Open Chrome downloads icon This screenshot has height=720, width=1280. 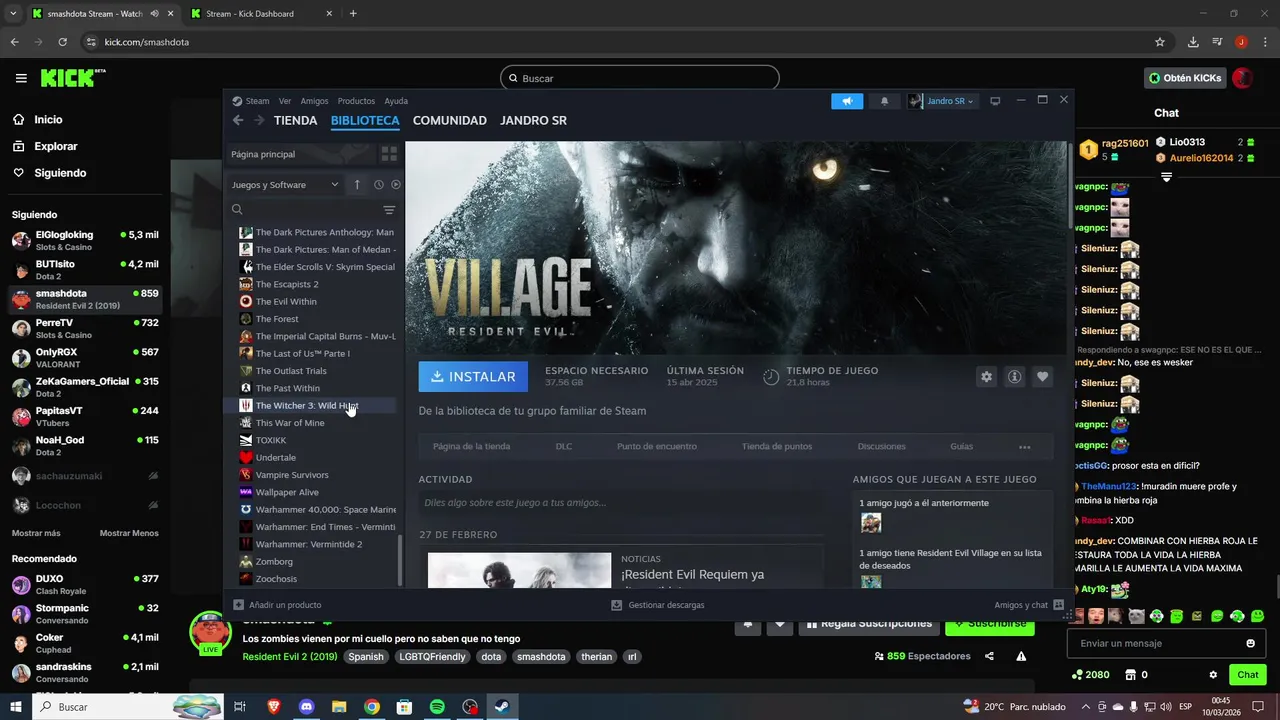[x=1193, y=42]
